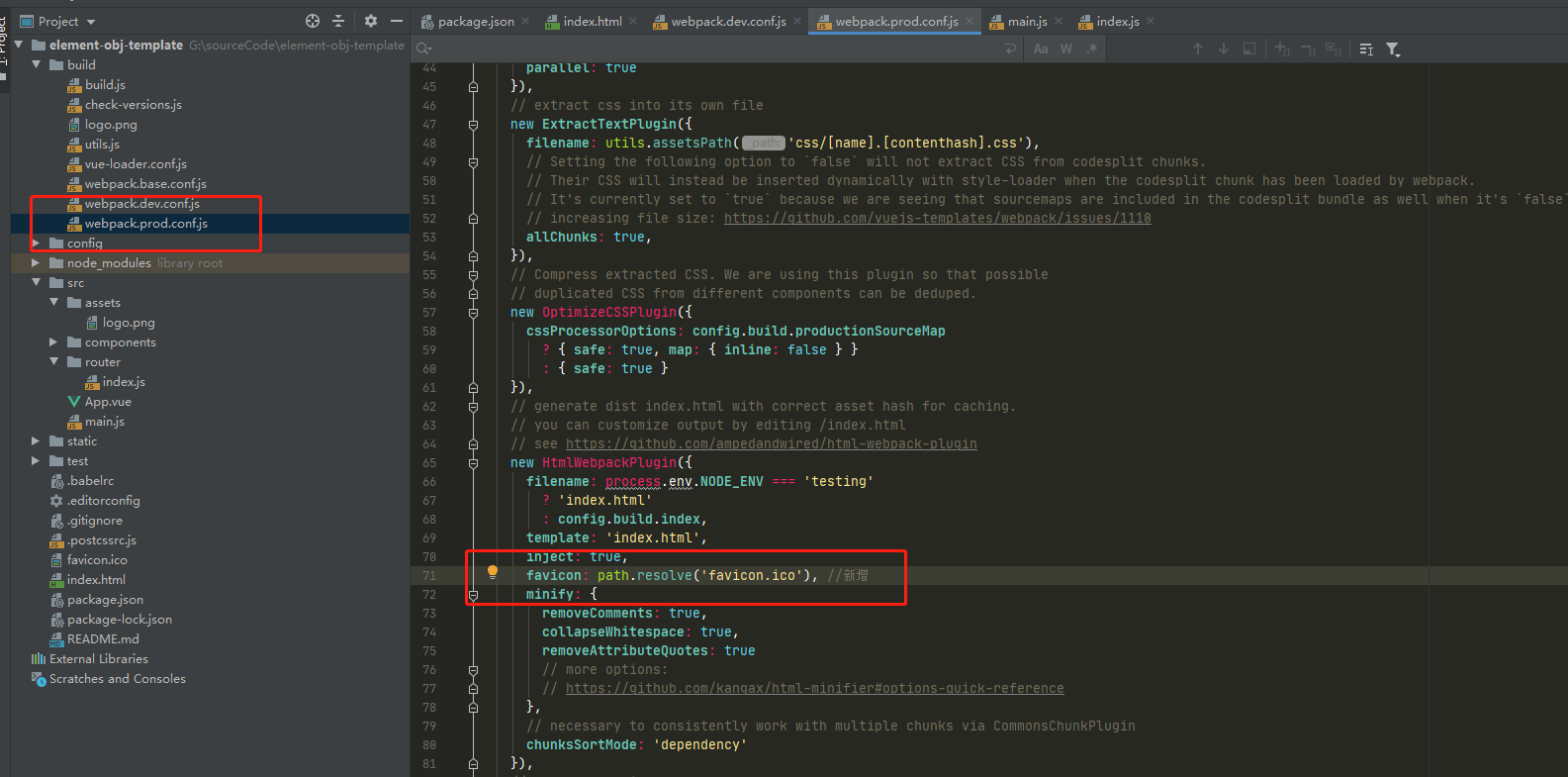
Task: Open the vuejs-templates webpack issues 1110 link
Action: click(937, 218)
